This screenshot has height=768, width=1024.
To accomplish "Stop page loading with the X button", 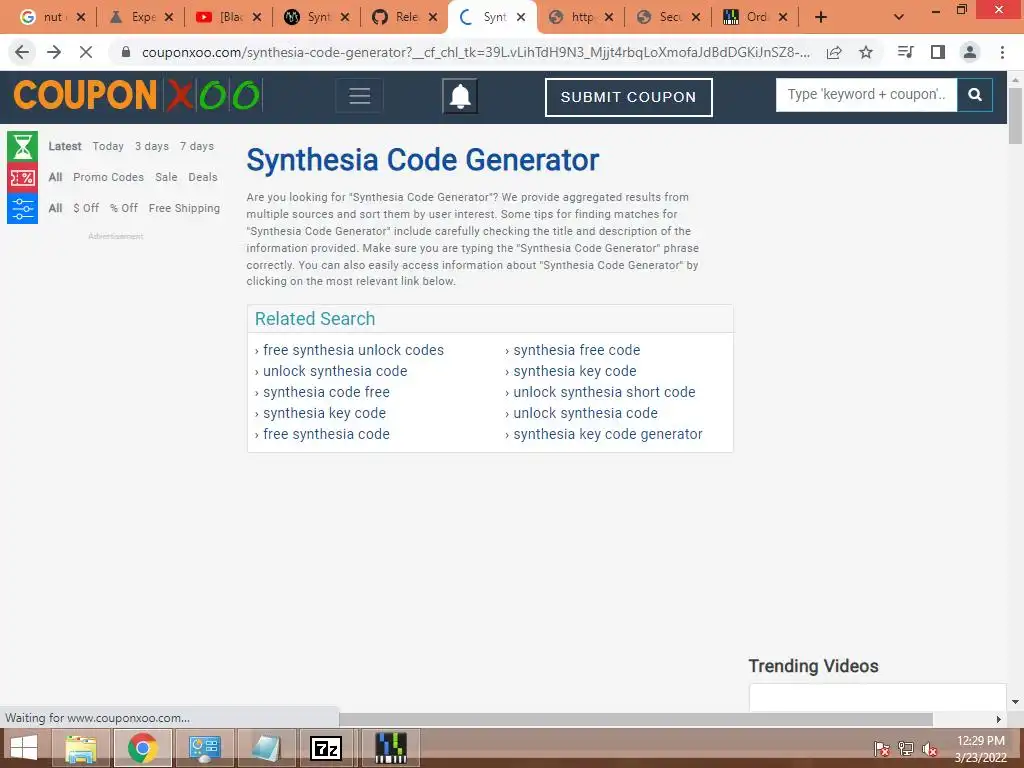I will pyautogui.click(x=86, y=52).
